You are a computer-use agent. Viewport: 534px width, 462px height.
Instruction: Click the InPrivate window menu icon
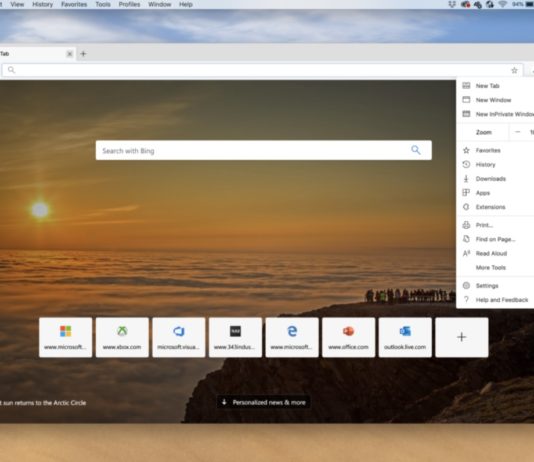466,114
